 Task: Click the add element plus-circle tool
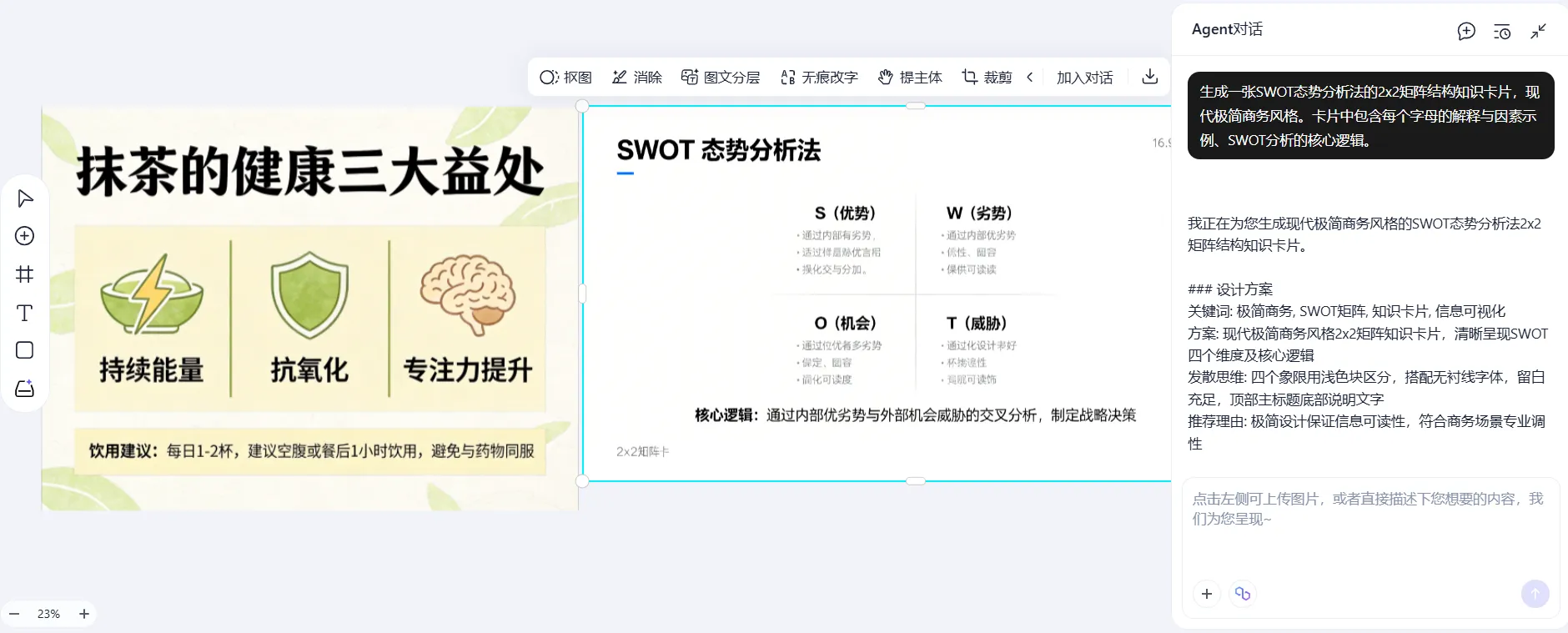pos(25,236)
